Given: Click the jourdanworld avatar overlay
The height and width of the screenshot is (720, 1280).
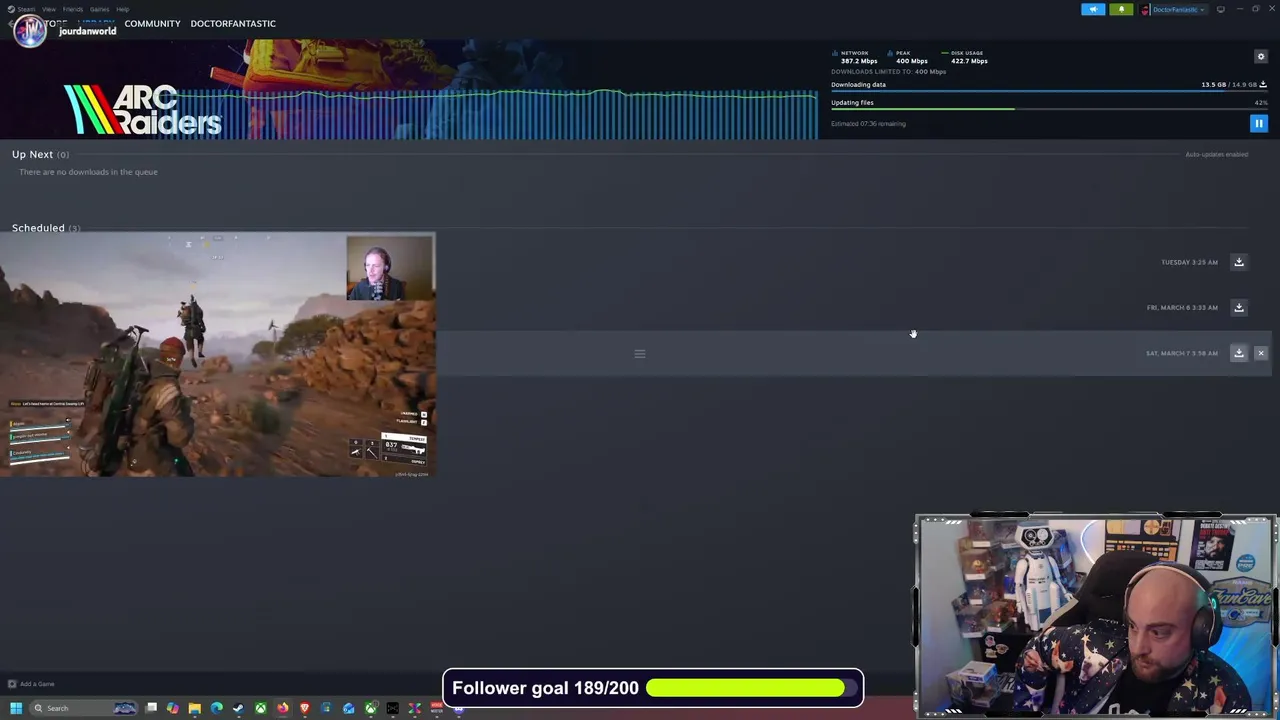Looking at the screenshot, I should coord(30,30).
